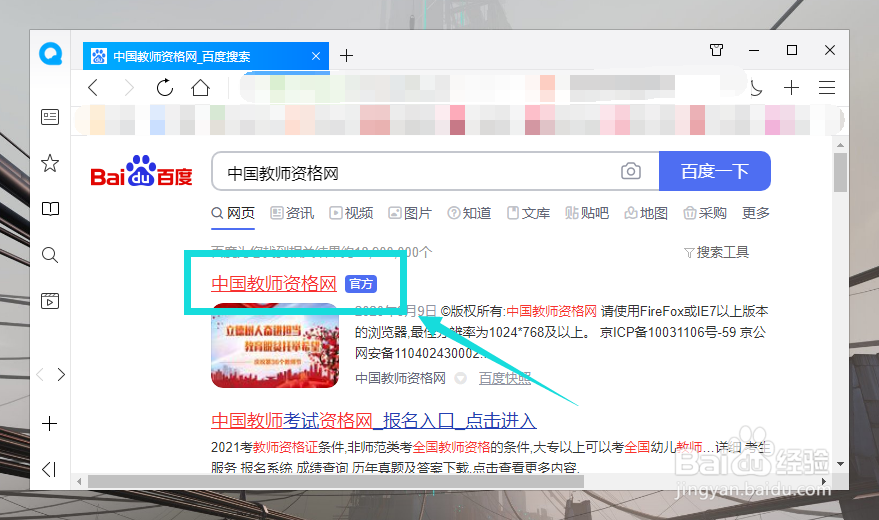Open a new tab with the plus button
The width and height of the screenshot is (879, 520).
346,55
